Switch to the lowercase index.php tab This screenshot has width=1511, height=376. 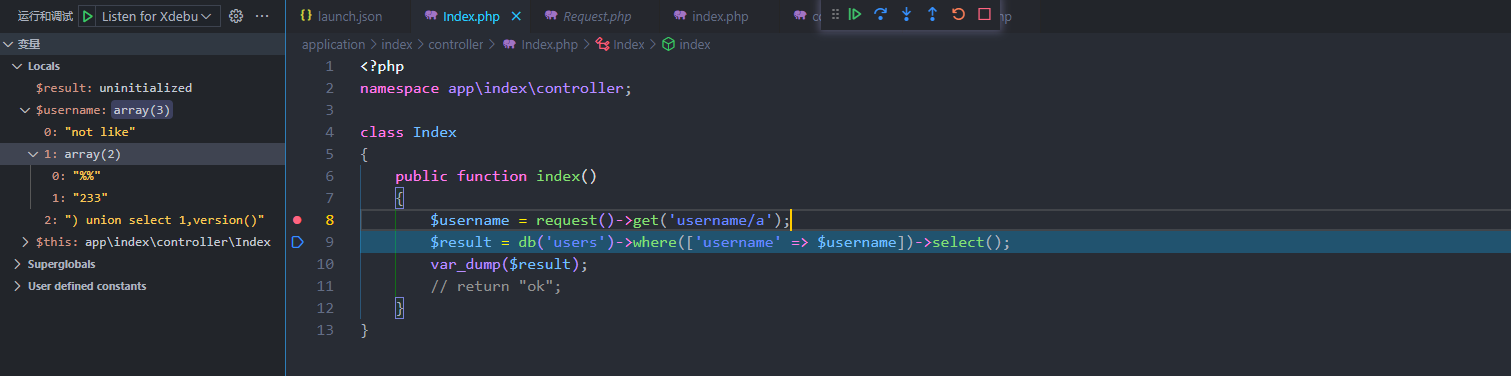720,17
